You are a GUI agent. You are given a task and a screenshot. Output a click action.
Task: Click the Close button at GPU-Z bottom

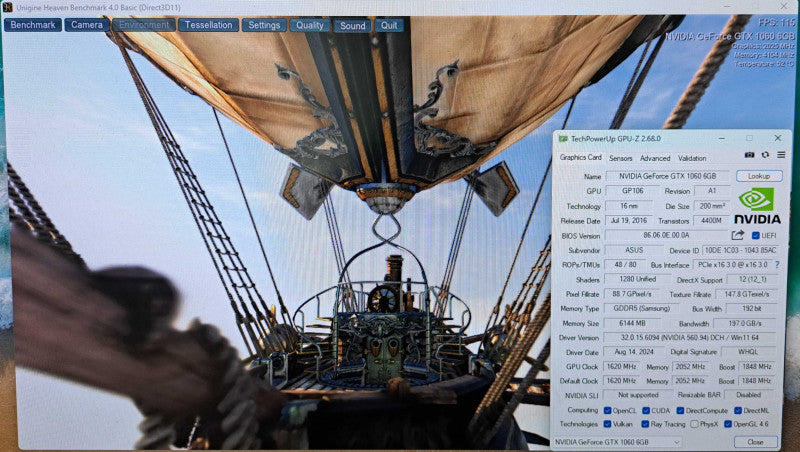756,442
